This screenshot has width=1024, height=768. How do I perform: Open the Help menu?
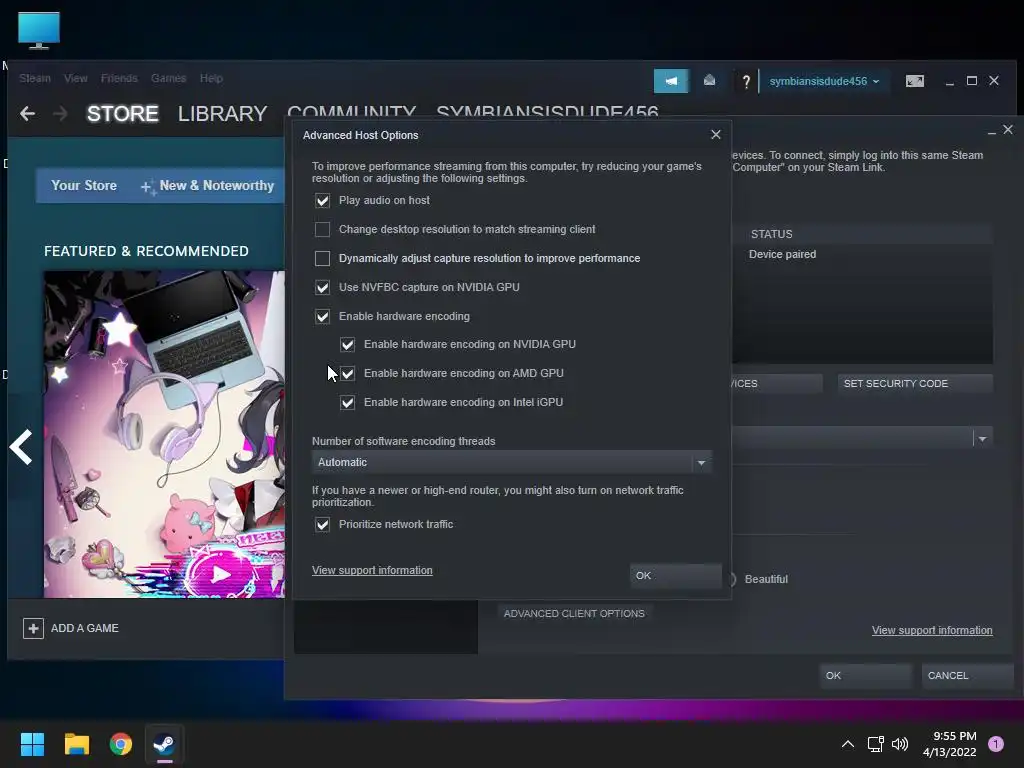[211, 78]
